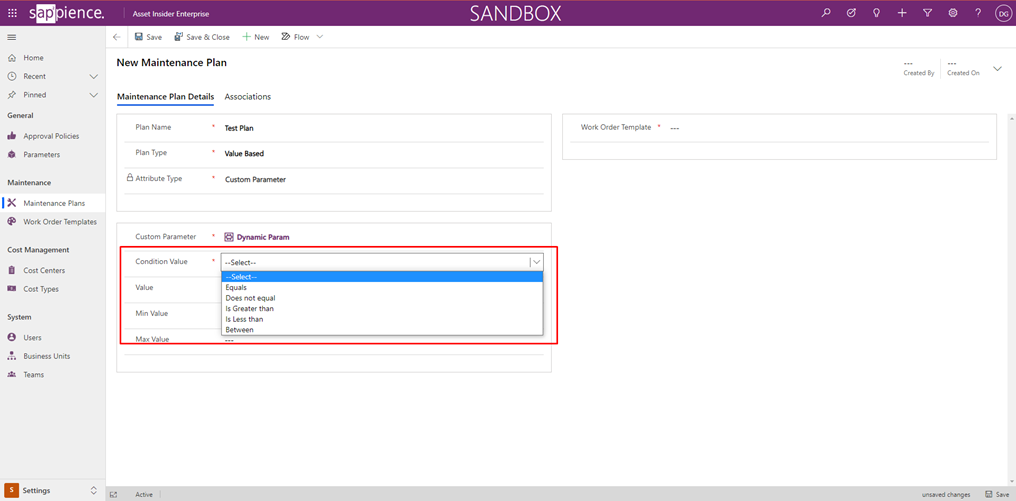1016x501 pixels.
Task: Switch to the Associations tab
Action: click(x=247, y=97)
